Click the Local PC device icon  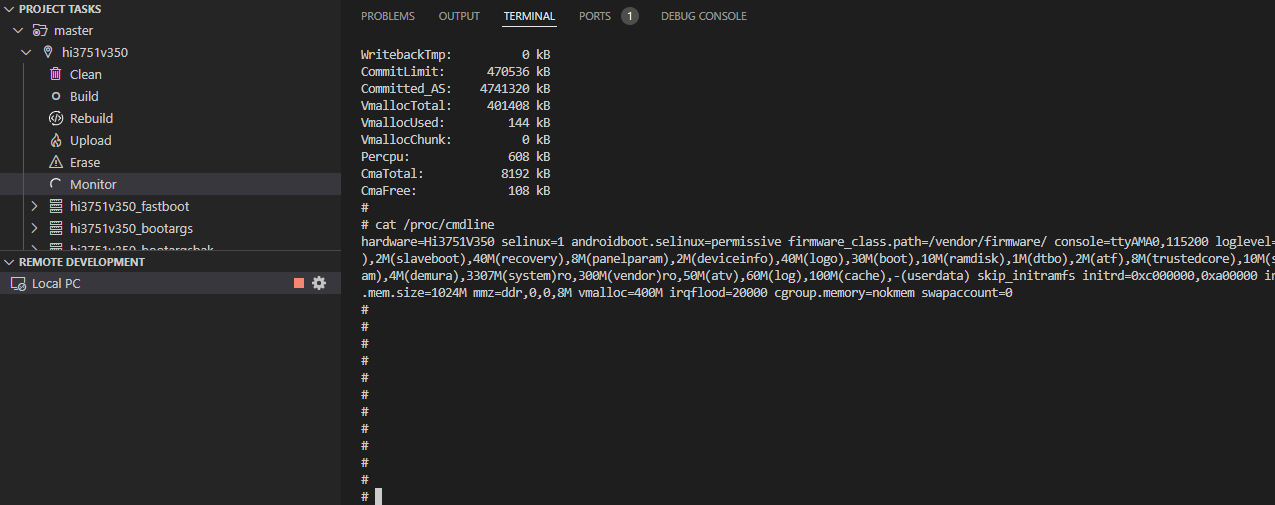coord(18,284)
